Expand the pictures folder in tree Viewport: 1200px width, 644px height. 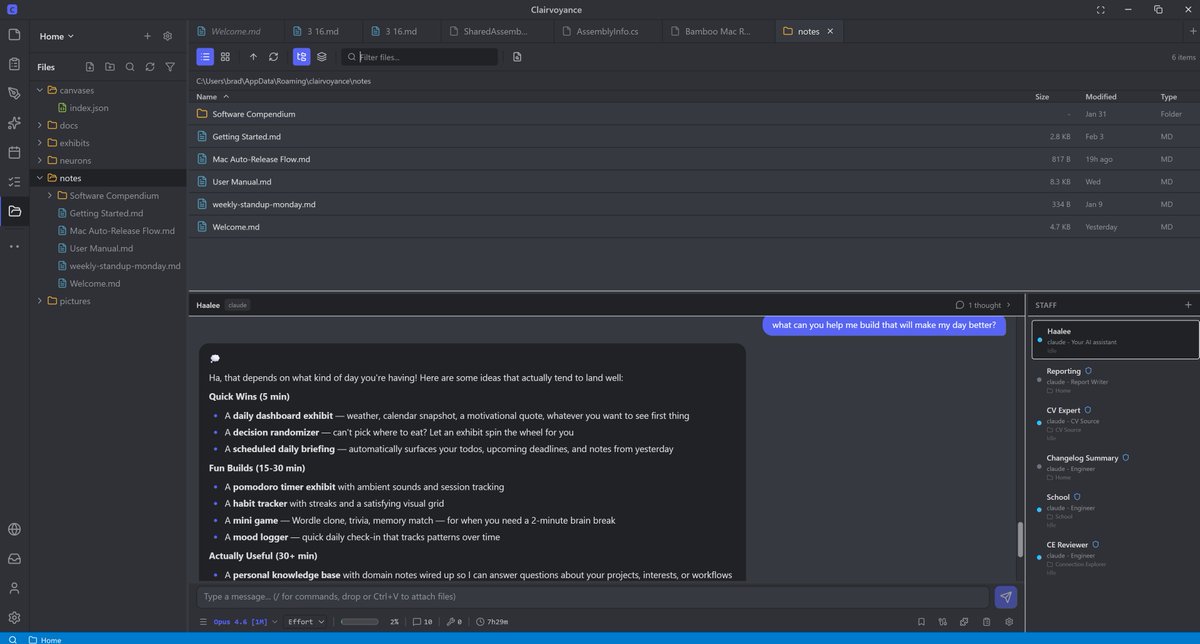[x=40, y=300]
